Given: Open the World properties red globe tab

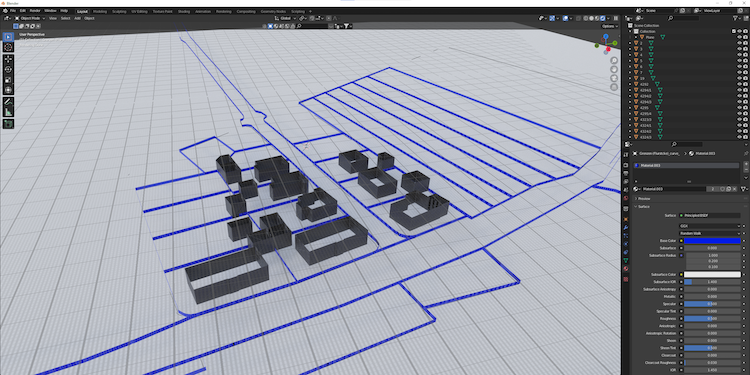Looking at the screenshot, I should point(626,198).
